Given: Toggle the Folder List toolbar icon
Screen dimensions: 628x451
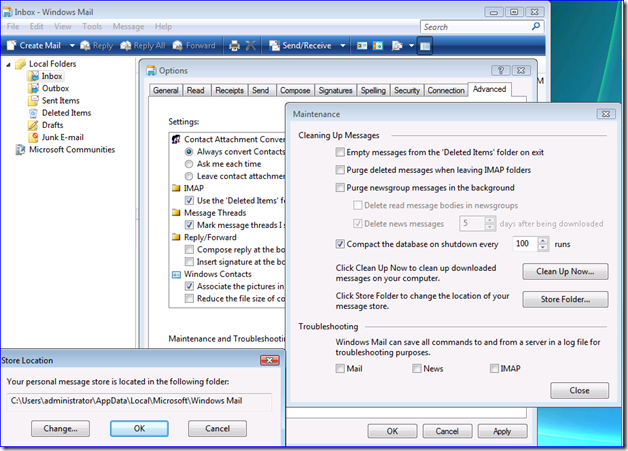Looking at the screenshot, I should 425,46.
